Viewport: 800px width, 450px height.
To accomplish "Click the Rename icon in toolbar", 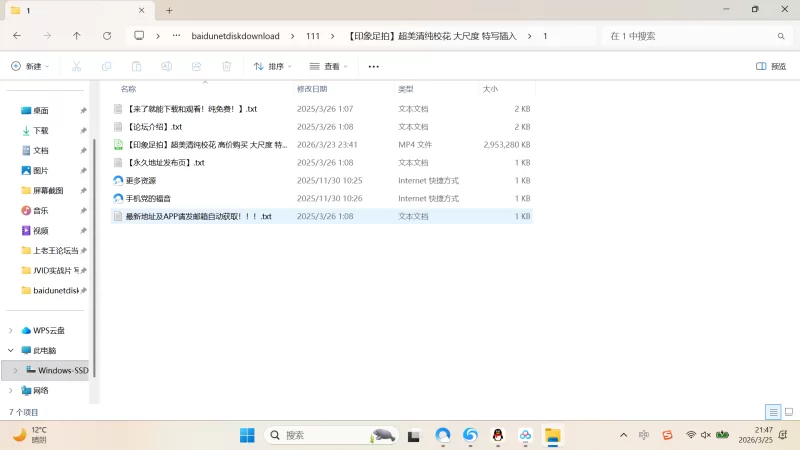I will point(166,66).
